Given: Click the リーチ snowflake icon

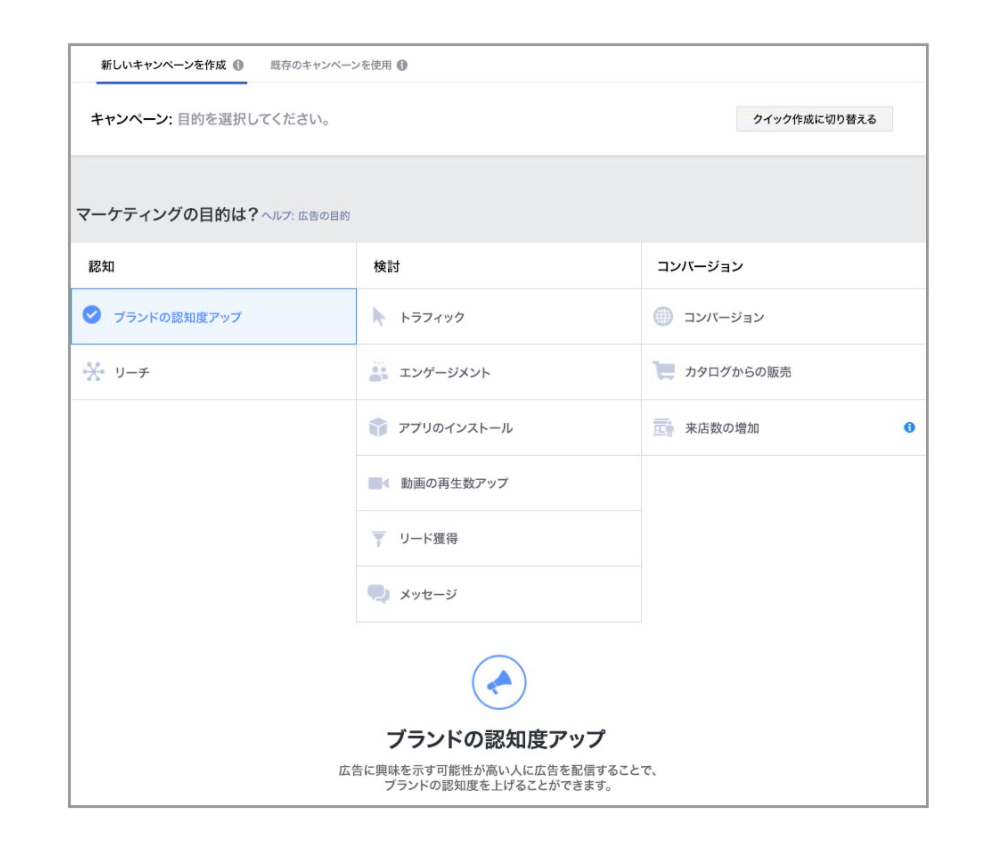Looking at the screenshot, I should [93, 371].
